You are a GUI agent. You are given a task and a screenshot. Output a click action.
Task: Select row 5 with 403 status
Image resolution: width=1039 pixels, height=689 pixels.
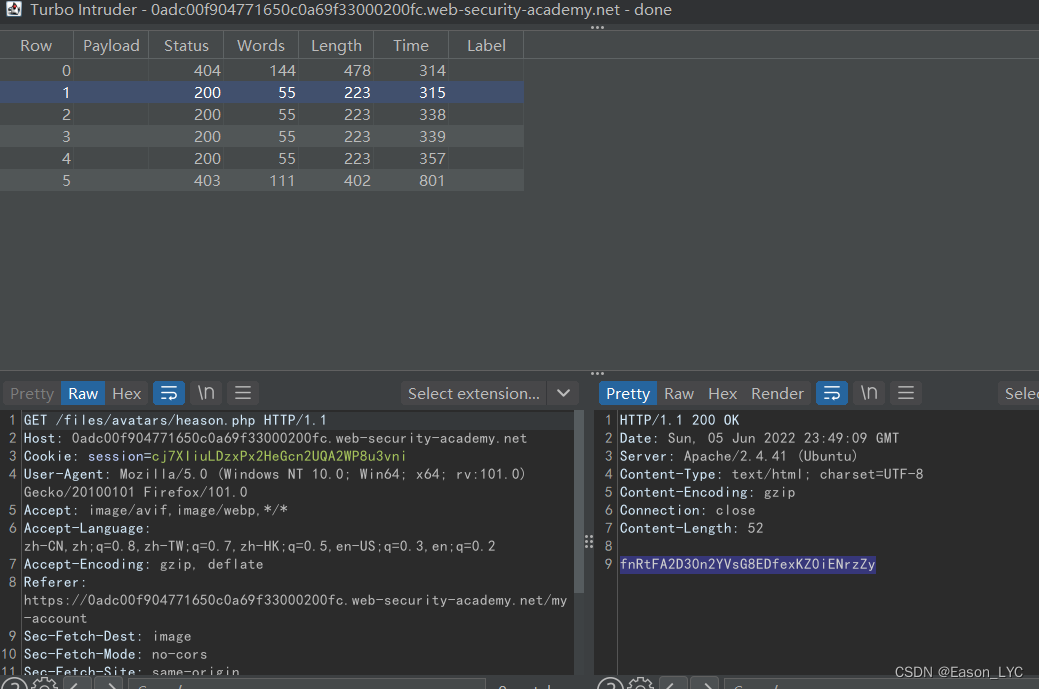pyautogui.click(x=260, y=181)
